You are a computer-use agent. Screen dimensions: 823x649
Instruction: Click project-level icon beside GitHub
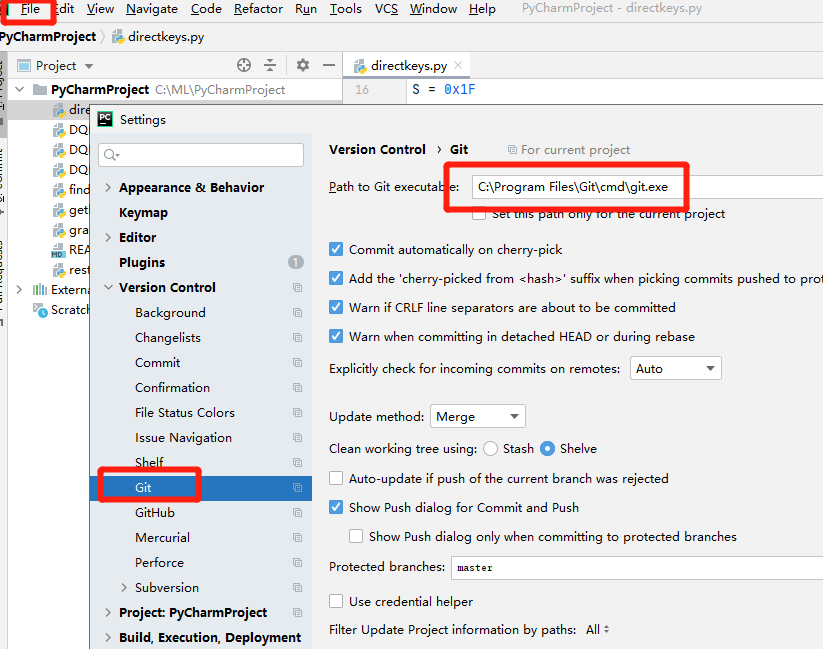pyautogui.click(x=298, y=512)
